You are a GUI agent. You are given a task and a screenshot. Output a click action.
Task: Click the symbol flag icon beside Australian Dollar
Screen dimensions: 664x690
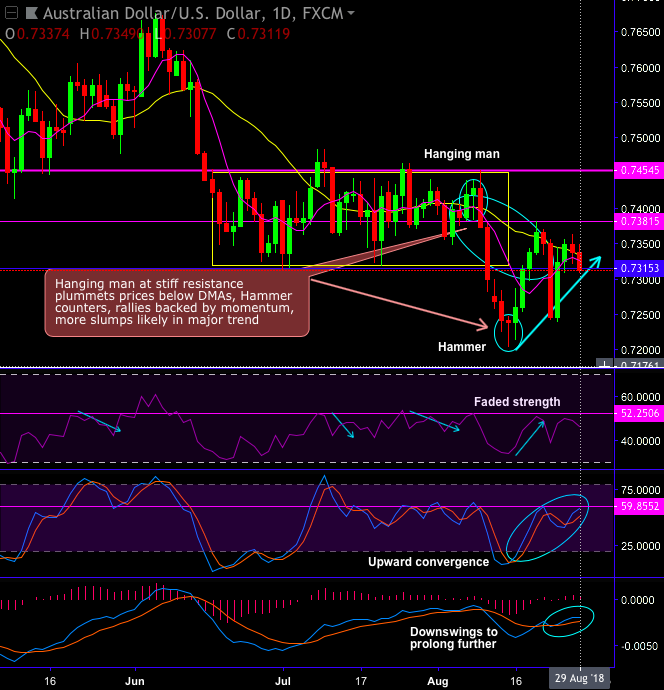point(32,13)
